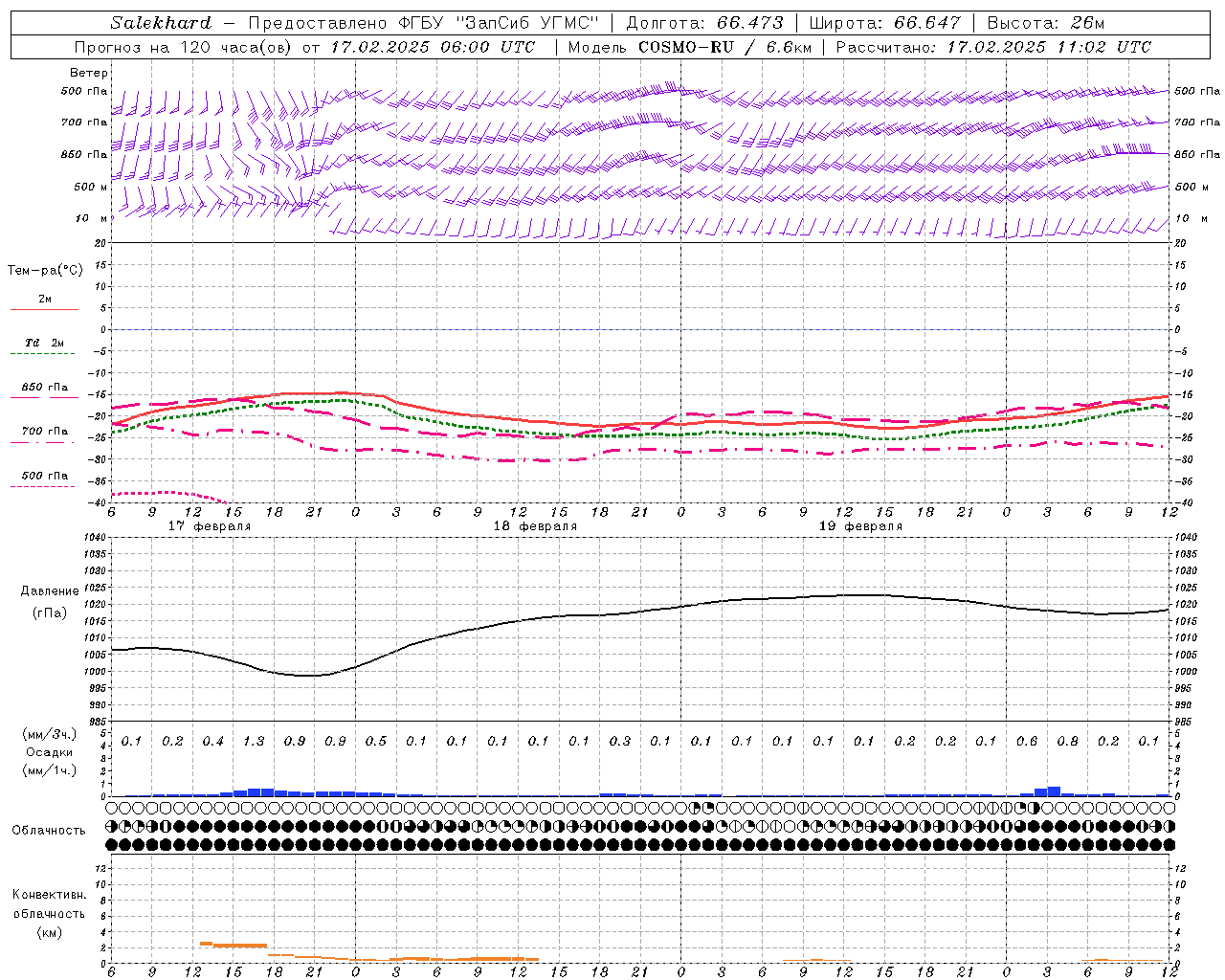
Task: Pick the 850 гПа legend line sample in temperature legend
Action: coord(44,397)
